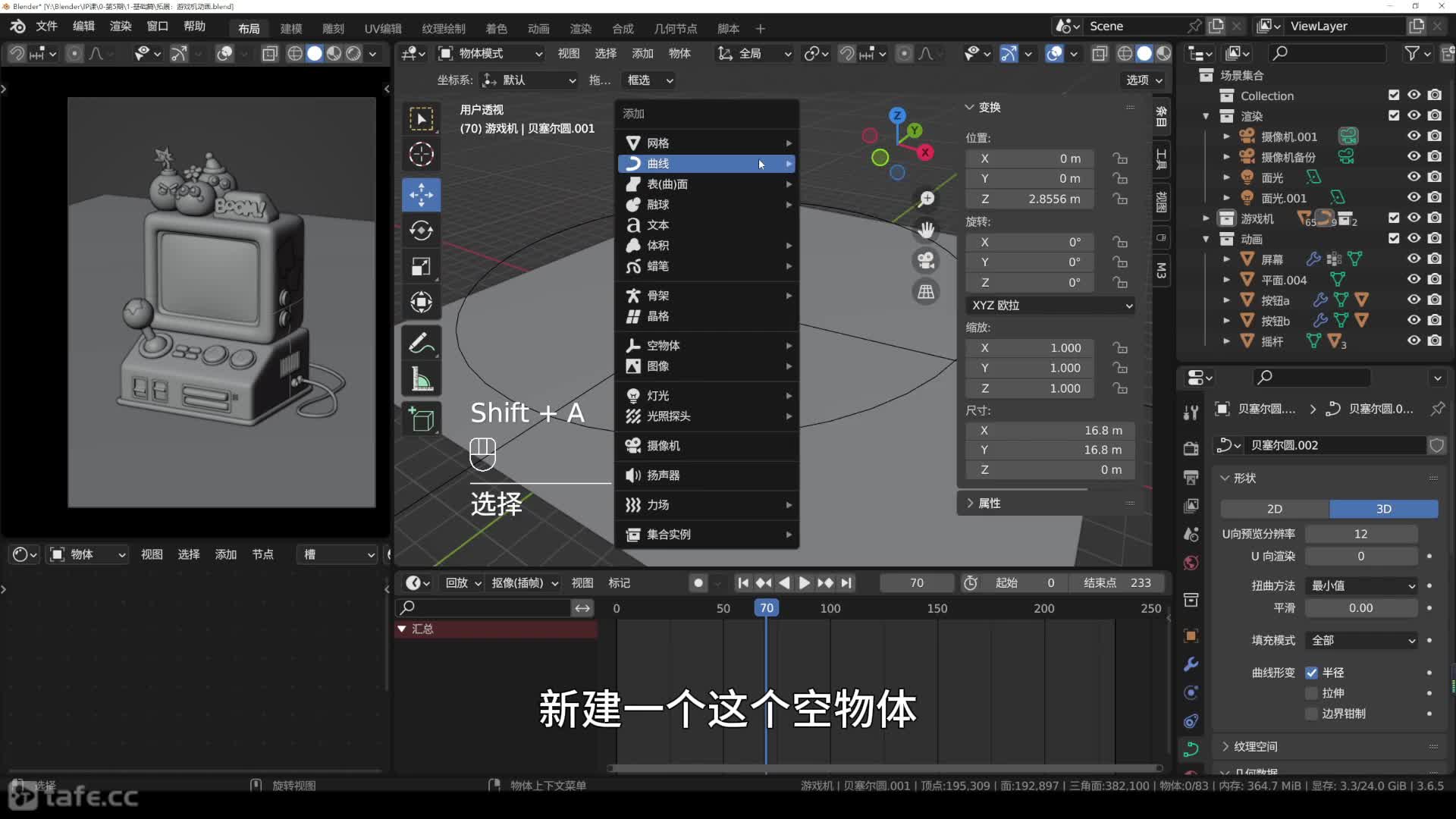1456x819 pixels.
Task: Uncheck the 半径 curve deform checkbox
Action: (x=1311, y=673)
